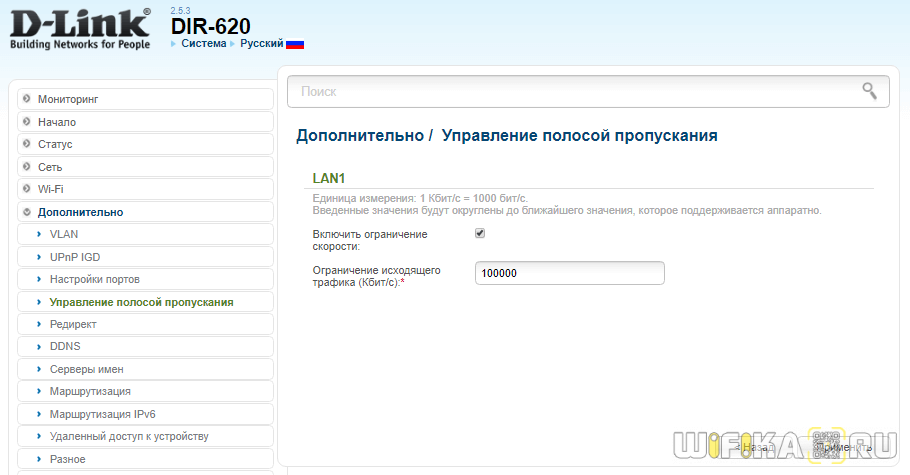The width and height of the screenshot is (910, 475).
Task: Click the arrow bullet beside DDNS
Action: 39,347
